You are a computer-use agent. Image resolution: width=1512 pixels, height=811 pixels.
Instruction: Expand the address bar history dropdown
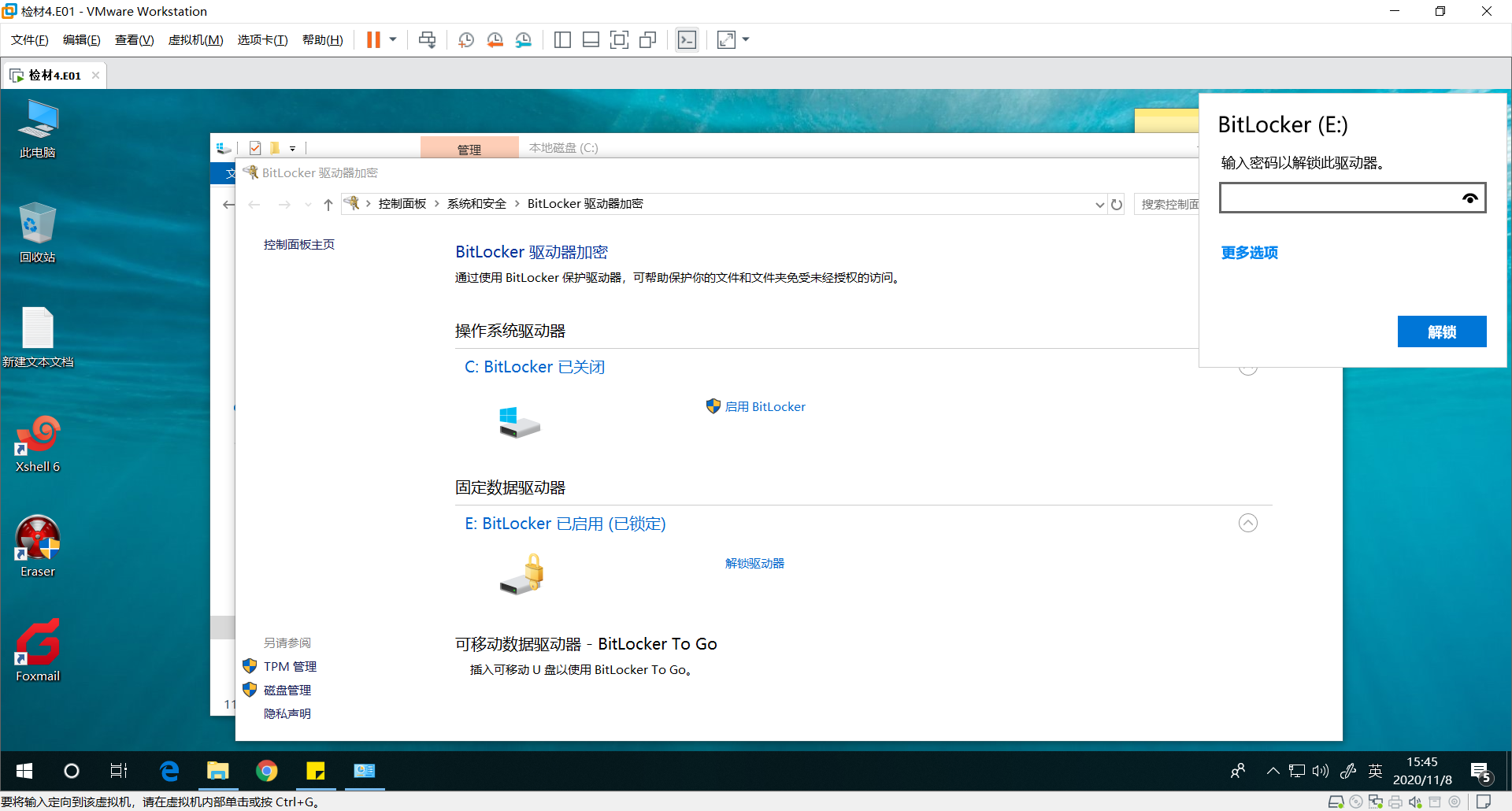click(x=1100, y=205)
